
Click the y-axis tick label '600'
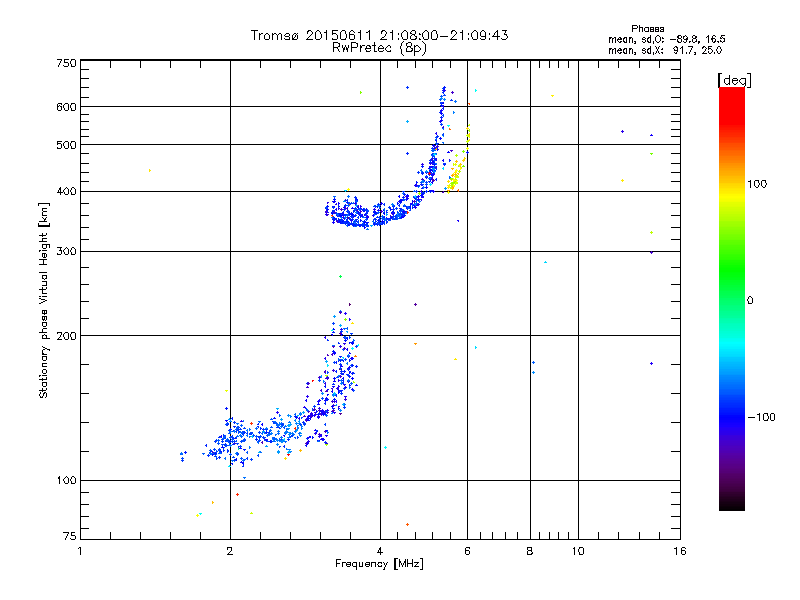(66, 107)
